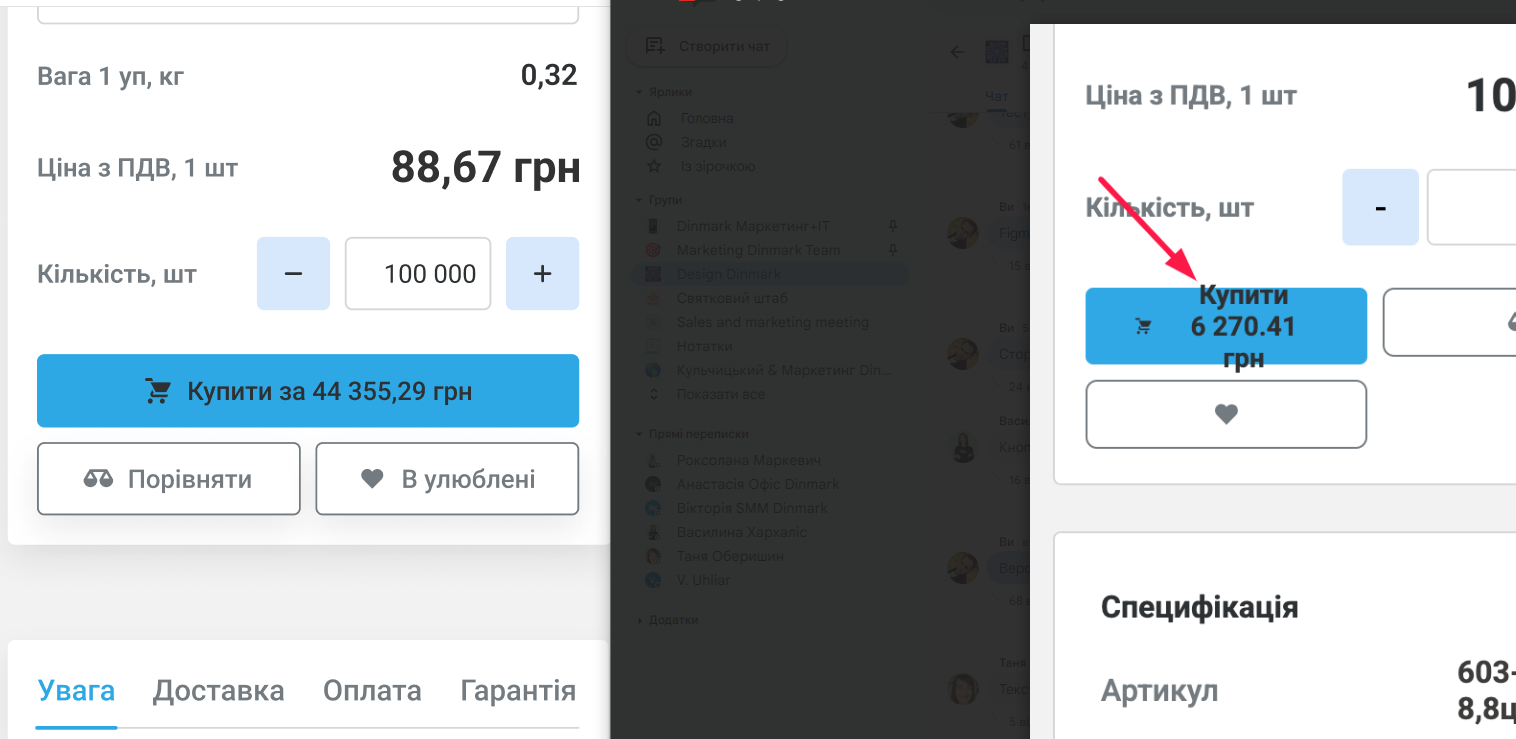The image size is (1516, 739).
Task: Expand the "Додатки" section
Action: point(640,620)
